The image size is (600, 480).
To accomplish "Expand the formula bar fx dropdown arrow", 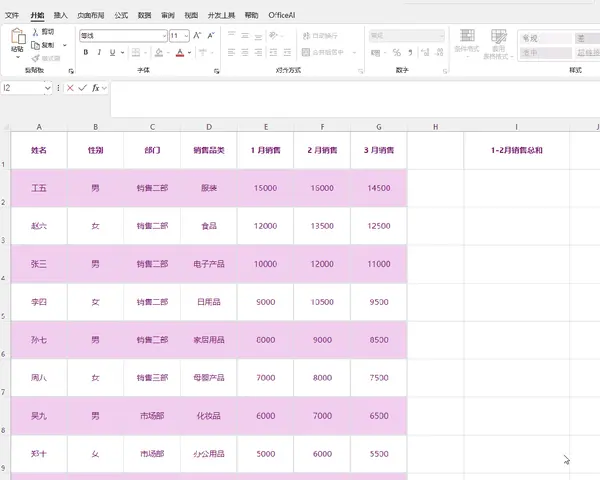I will (x=104, y=88).
